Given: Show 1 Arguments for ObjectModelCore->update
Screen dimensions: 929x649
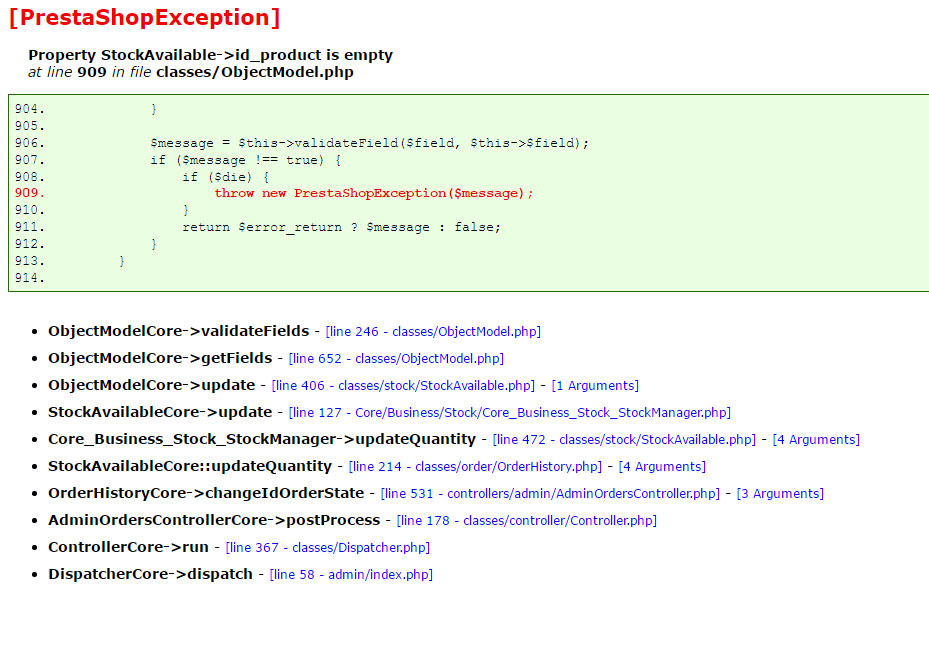Looking at the screenshot, I should 595,385.
